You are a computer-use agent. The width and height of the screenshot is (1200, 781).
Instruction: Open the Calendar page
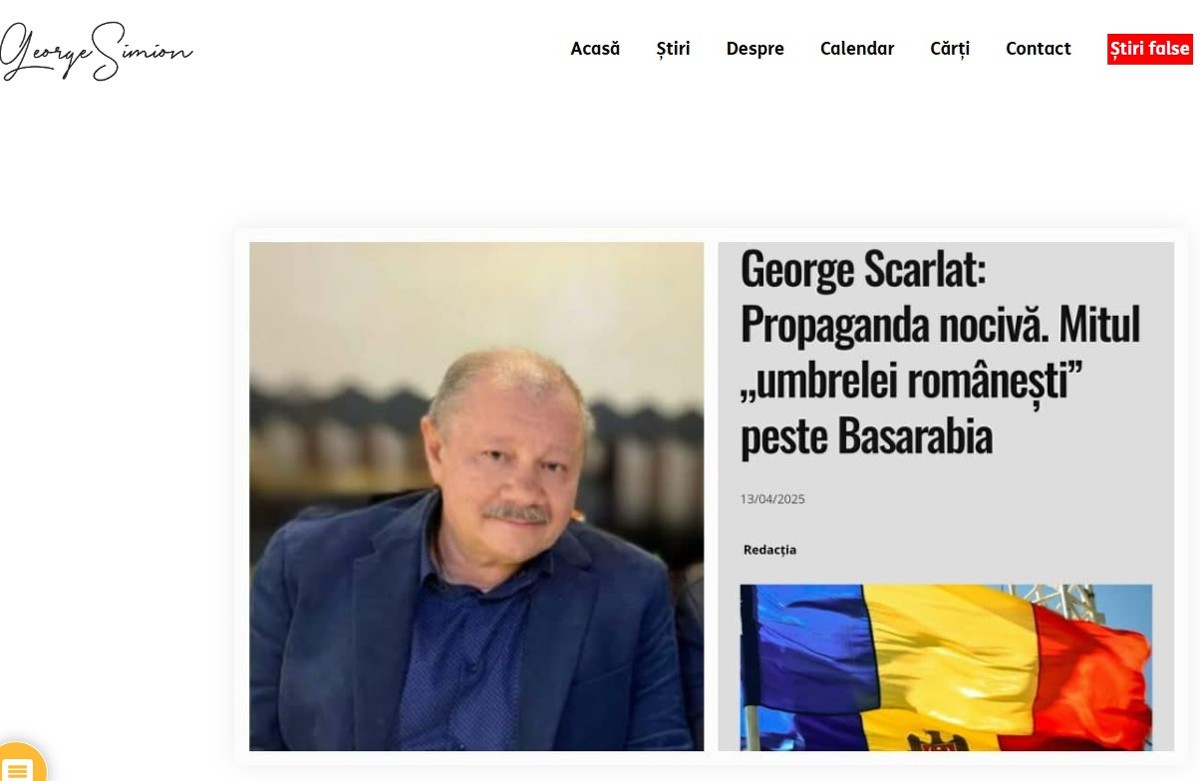point(857,48)
